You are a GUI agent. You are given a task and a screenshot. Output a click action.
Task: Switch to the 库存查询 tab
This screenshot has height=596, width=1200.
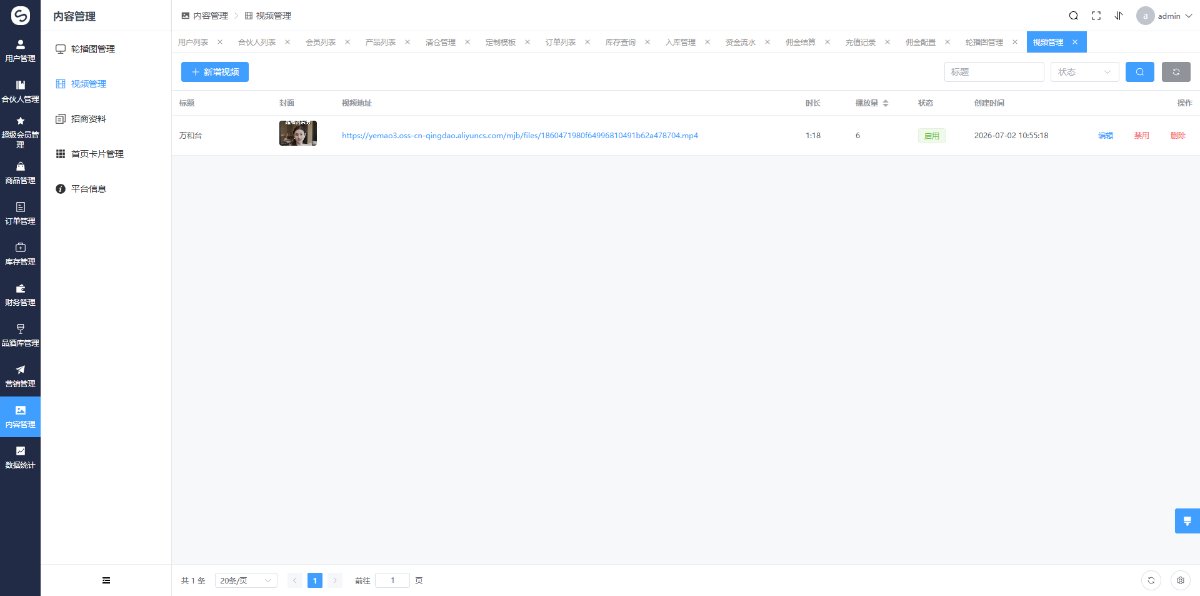pyautogui.click(x=620, y=42)
